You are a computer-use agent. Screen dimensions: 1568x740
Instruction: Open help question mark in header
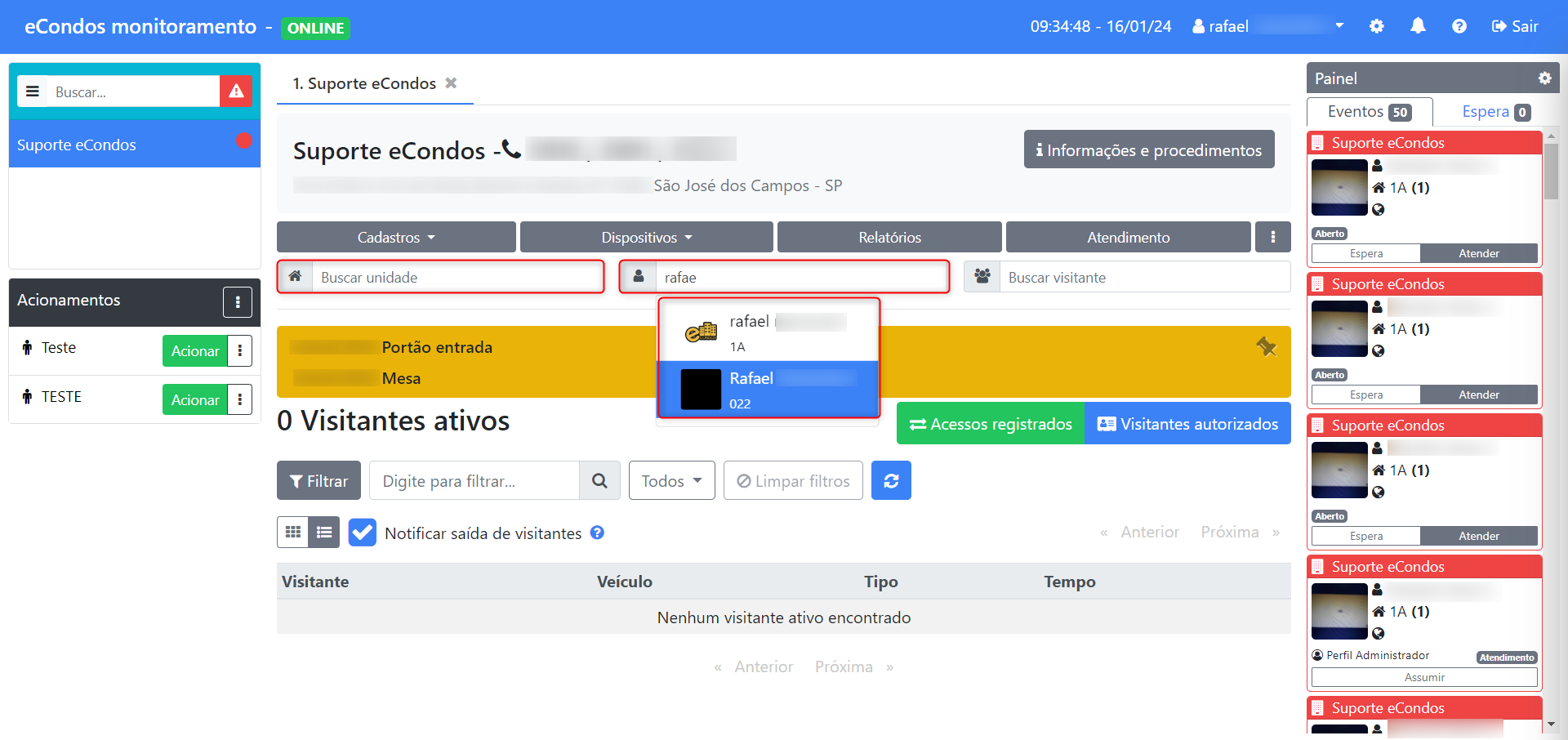(1459, 26)
